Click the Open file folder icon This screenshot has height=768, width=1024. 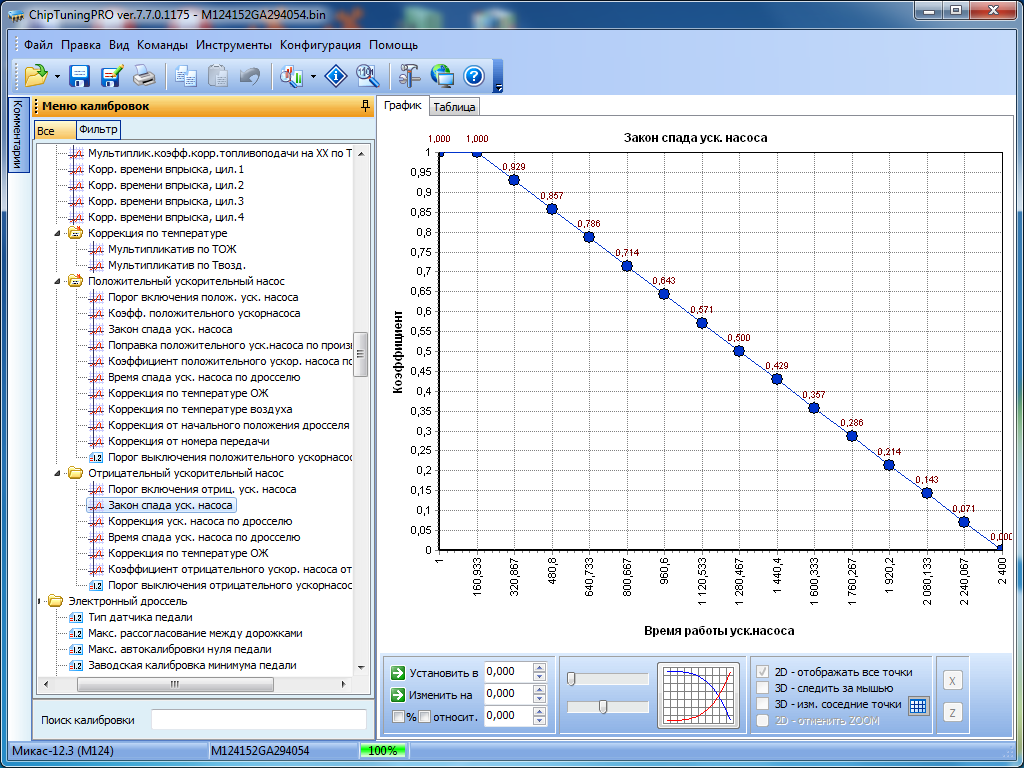(x=36, y=76)
